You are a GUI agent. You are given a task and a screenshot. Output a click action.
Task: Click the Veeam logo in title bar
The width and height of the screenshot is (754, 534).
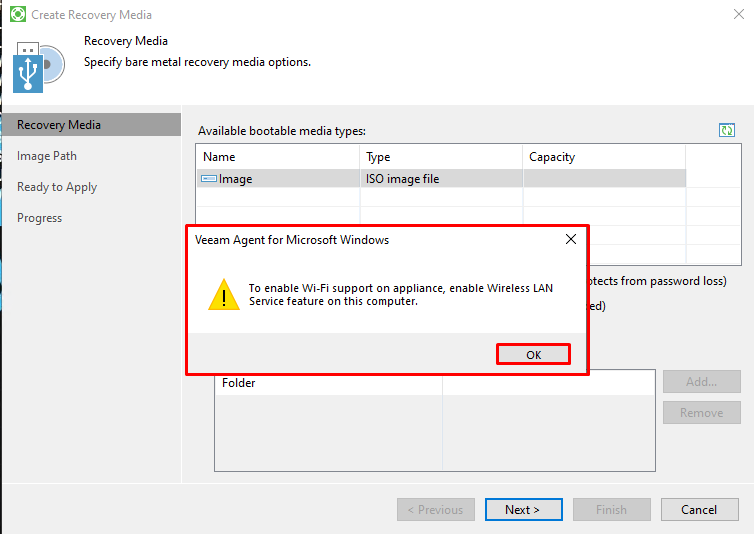pyautogui.click(x=18, y=14)
